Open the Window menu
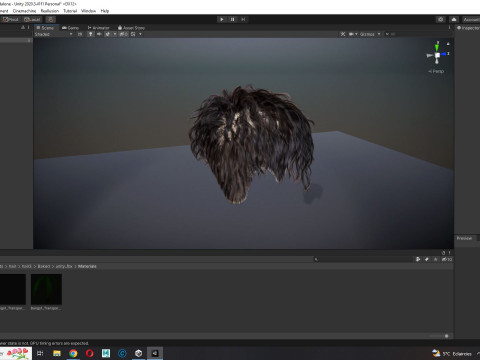Viewport: 480px width, 360px height. [88, 11]
